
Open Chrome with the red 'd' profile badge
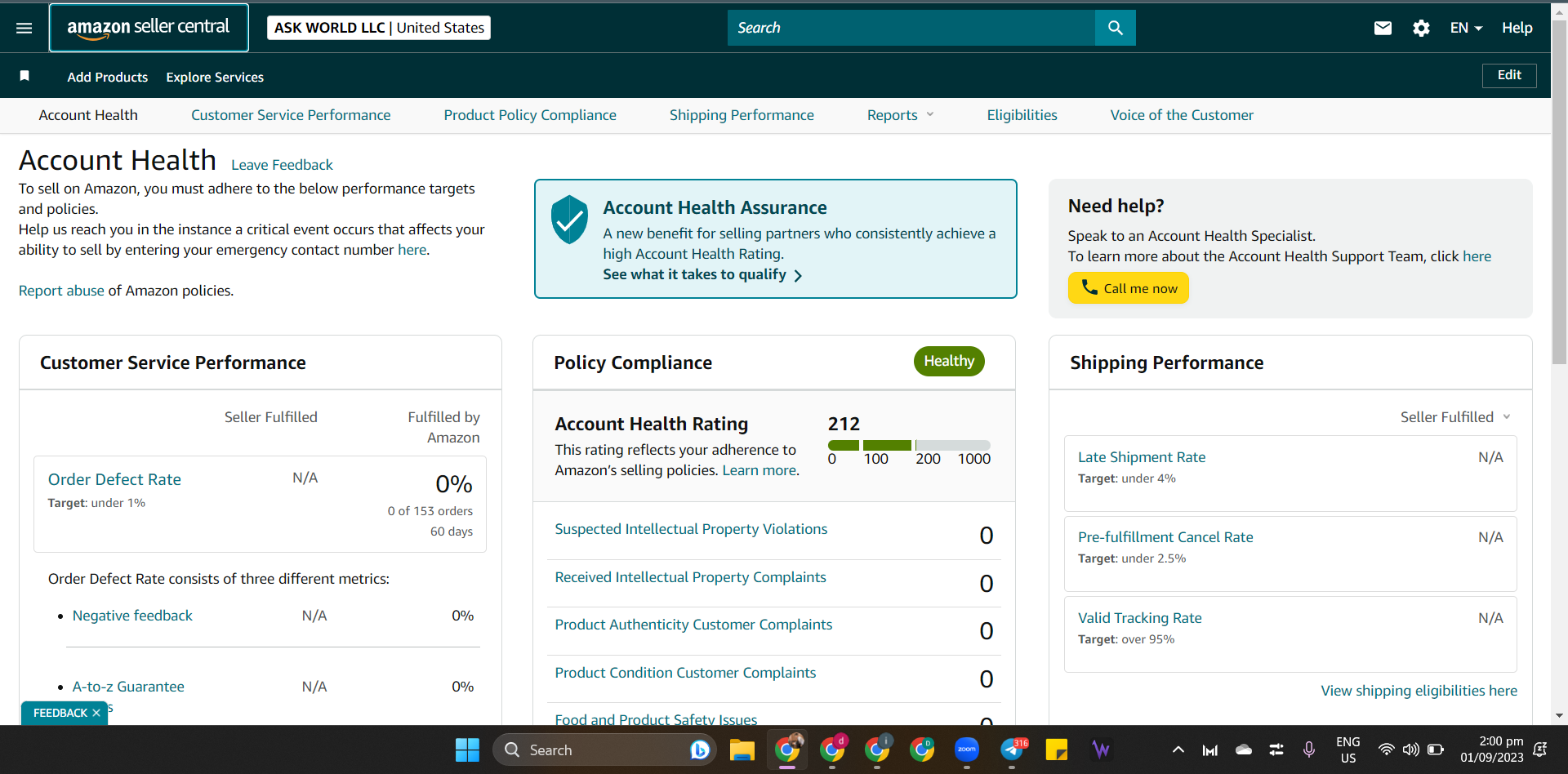[832, 750]
